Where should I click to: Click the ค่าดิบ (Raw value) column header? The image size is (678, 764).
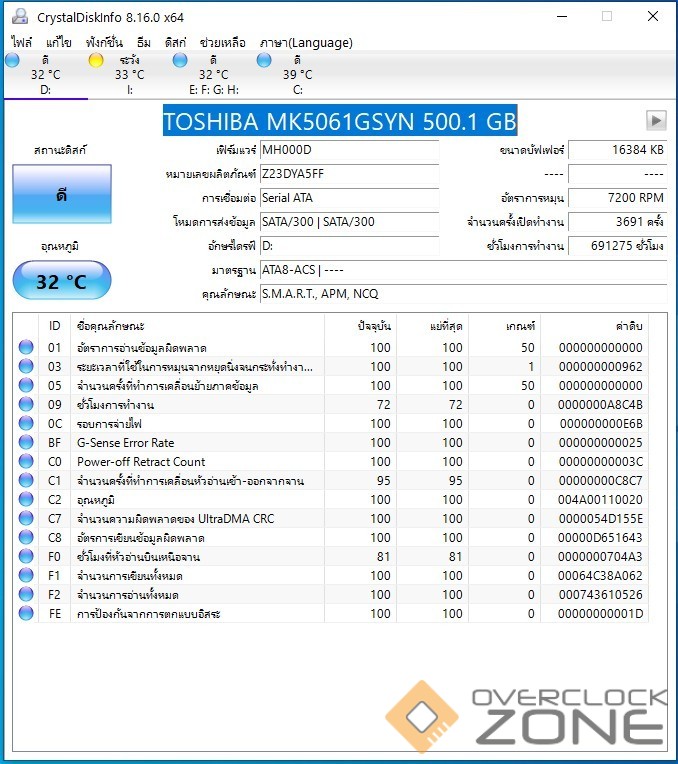[594, 326]
